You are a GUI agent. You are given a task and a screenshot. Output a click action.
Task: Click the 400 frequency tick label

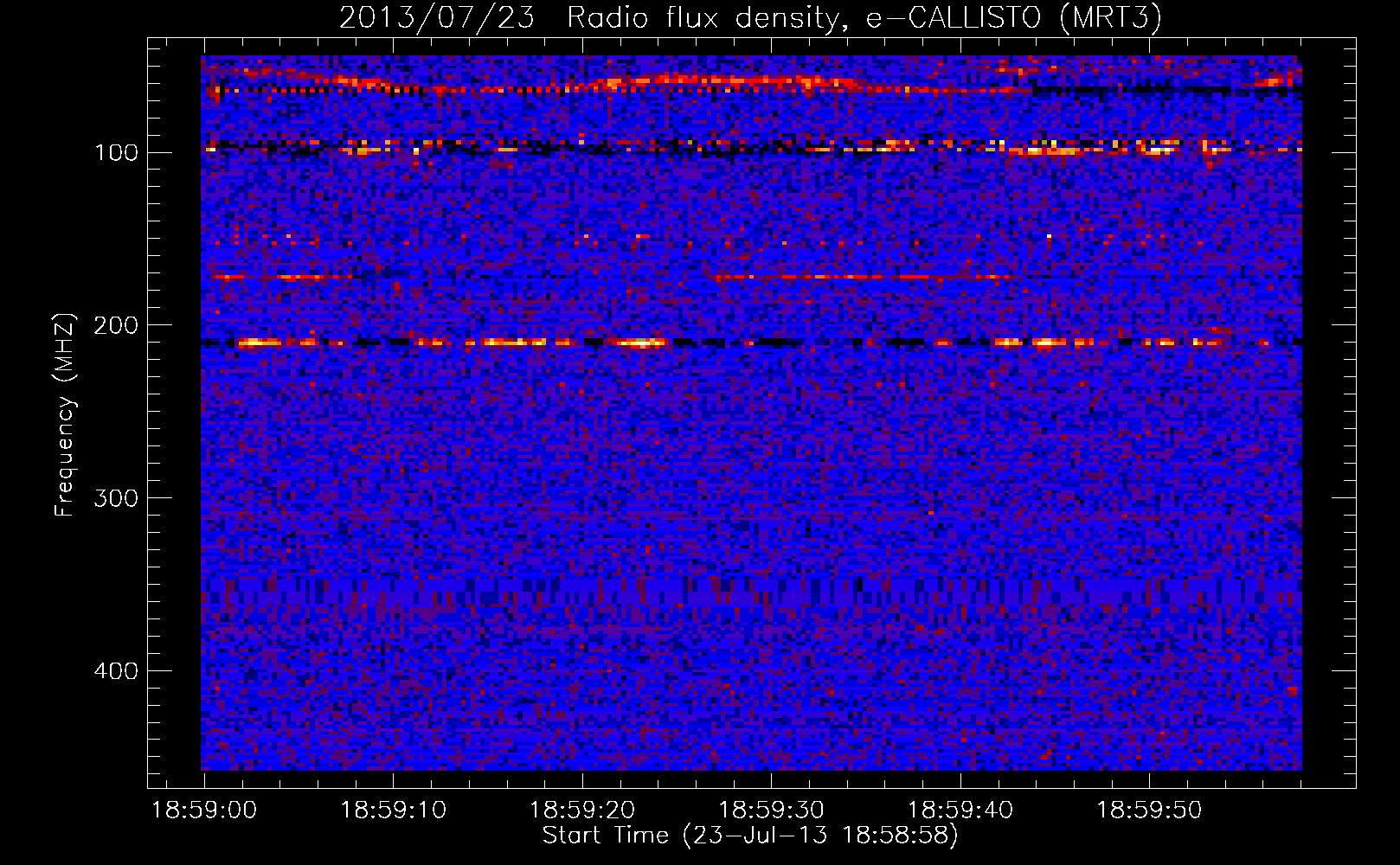(x=116, y=672)
